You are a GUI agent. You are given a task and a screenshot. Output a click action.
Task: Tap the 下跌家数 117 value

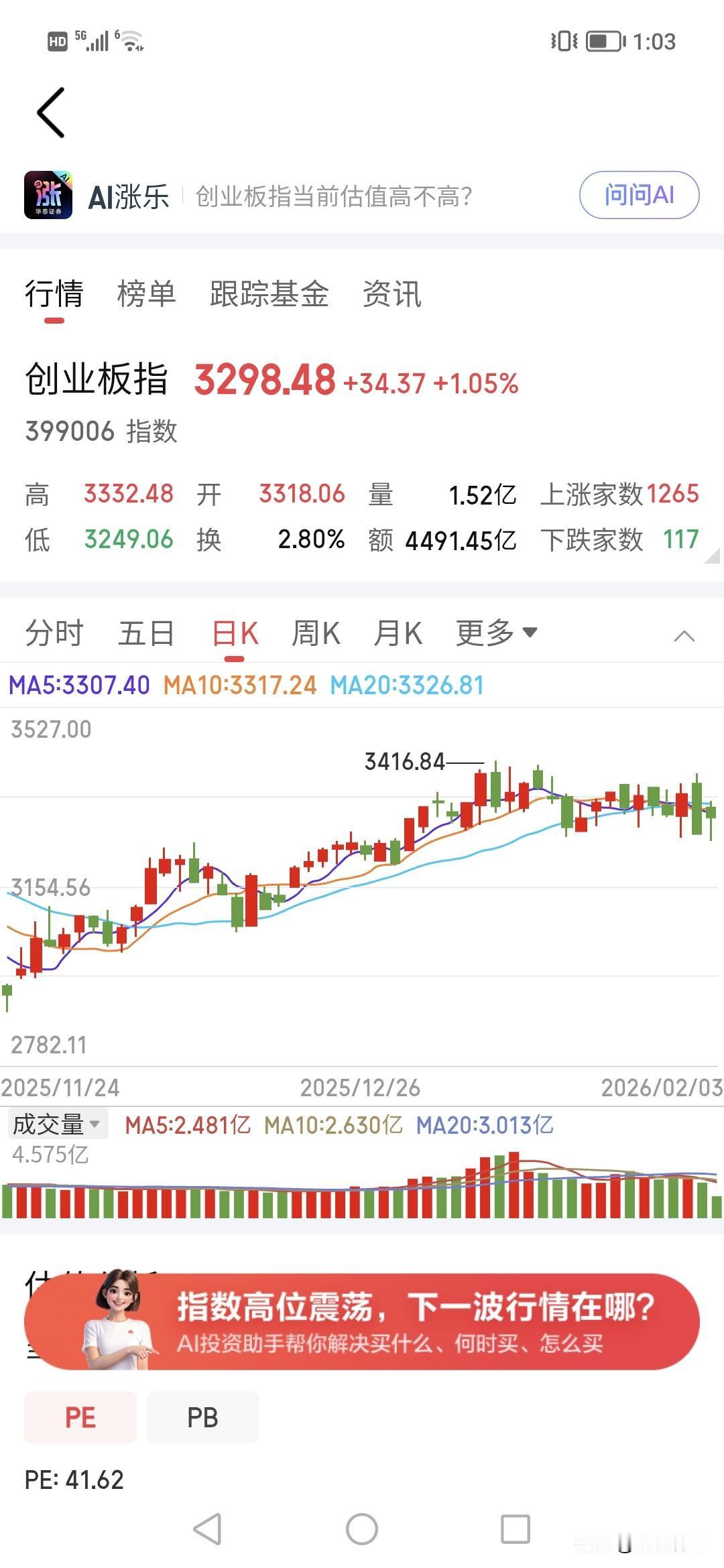680,539
